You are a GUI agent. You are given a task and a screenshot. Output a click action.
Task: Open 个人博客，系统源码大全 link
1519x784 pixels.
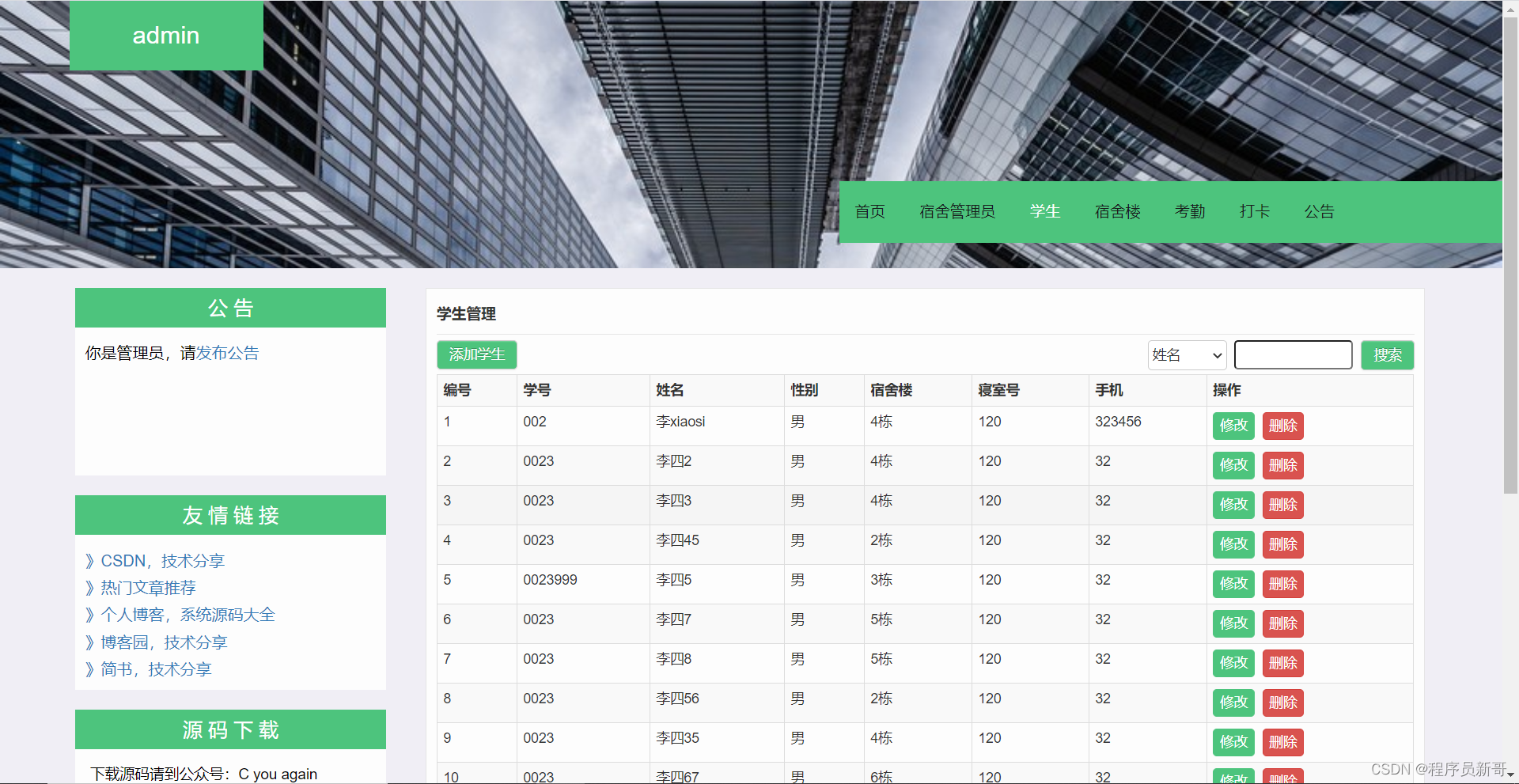[x=188, y=615]
